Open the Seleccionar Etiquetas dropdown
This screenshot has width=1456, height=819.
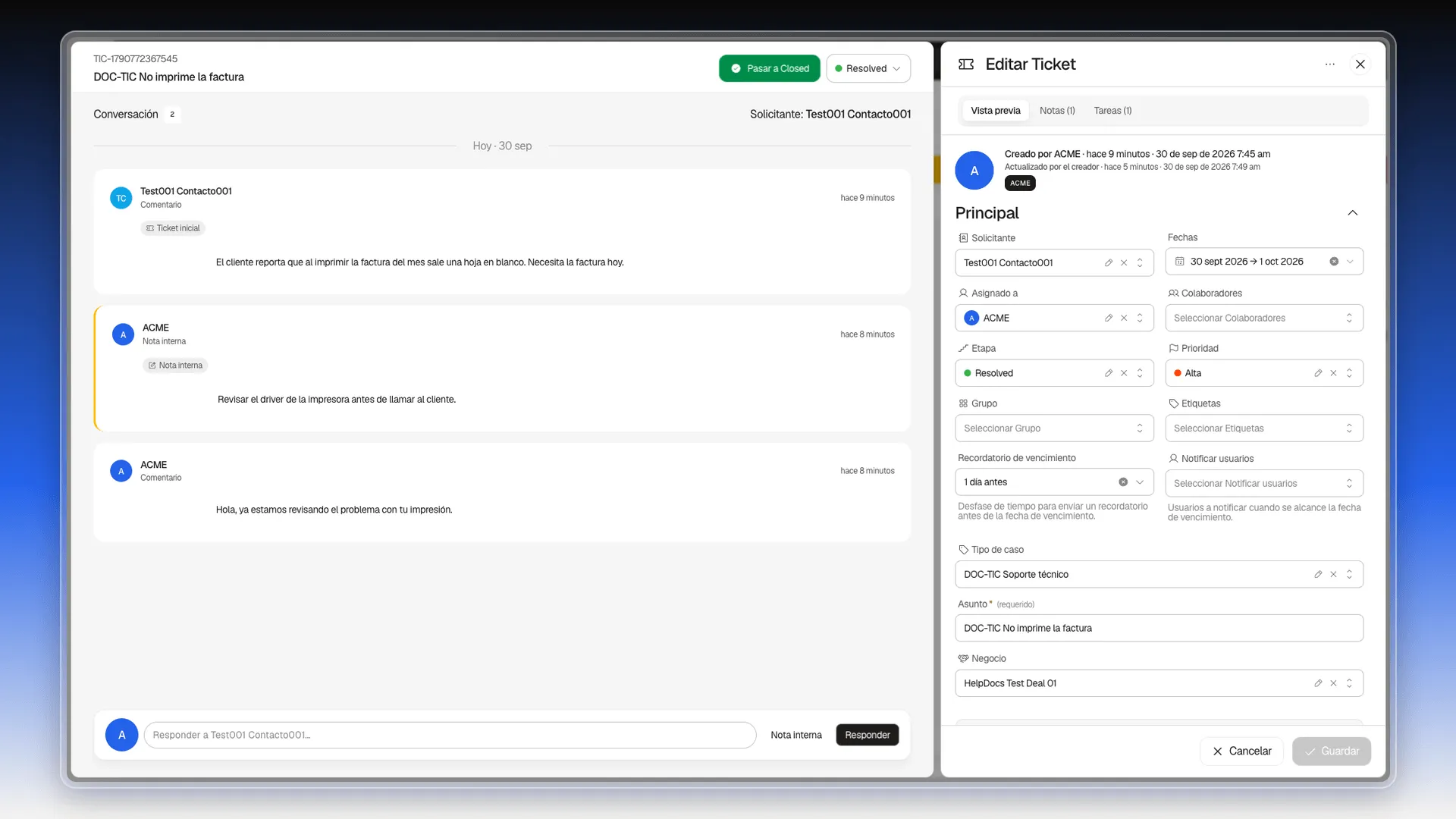[x=1264, y=428]
